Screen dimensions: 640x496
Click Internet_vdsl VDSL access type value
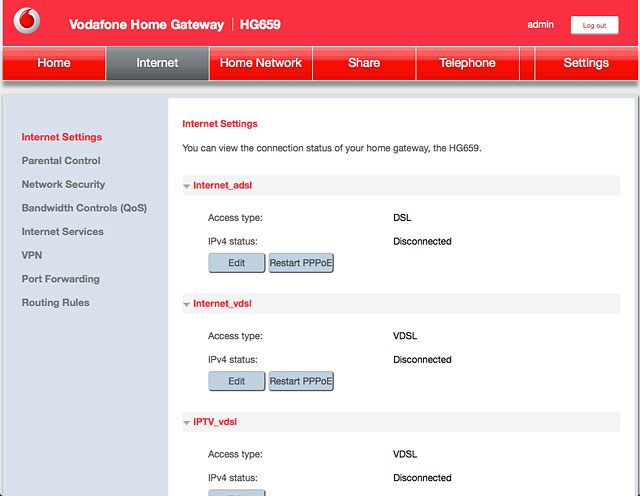tap(405, 336)
